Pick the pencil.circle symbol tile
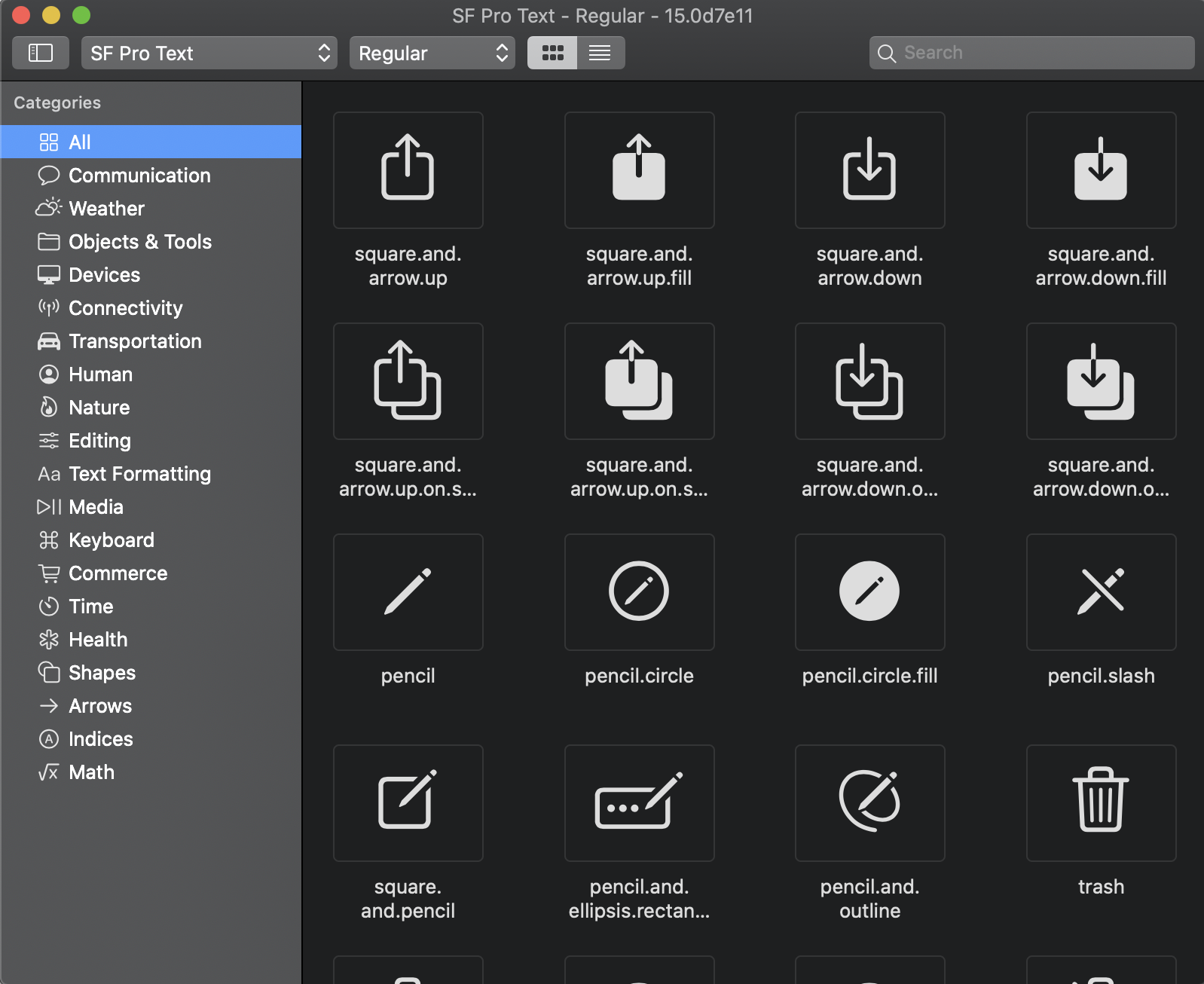 click(639, 592)
